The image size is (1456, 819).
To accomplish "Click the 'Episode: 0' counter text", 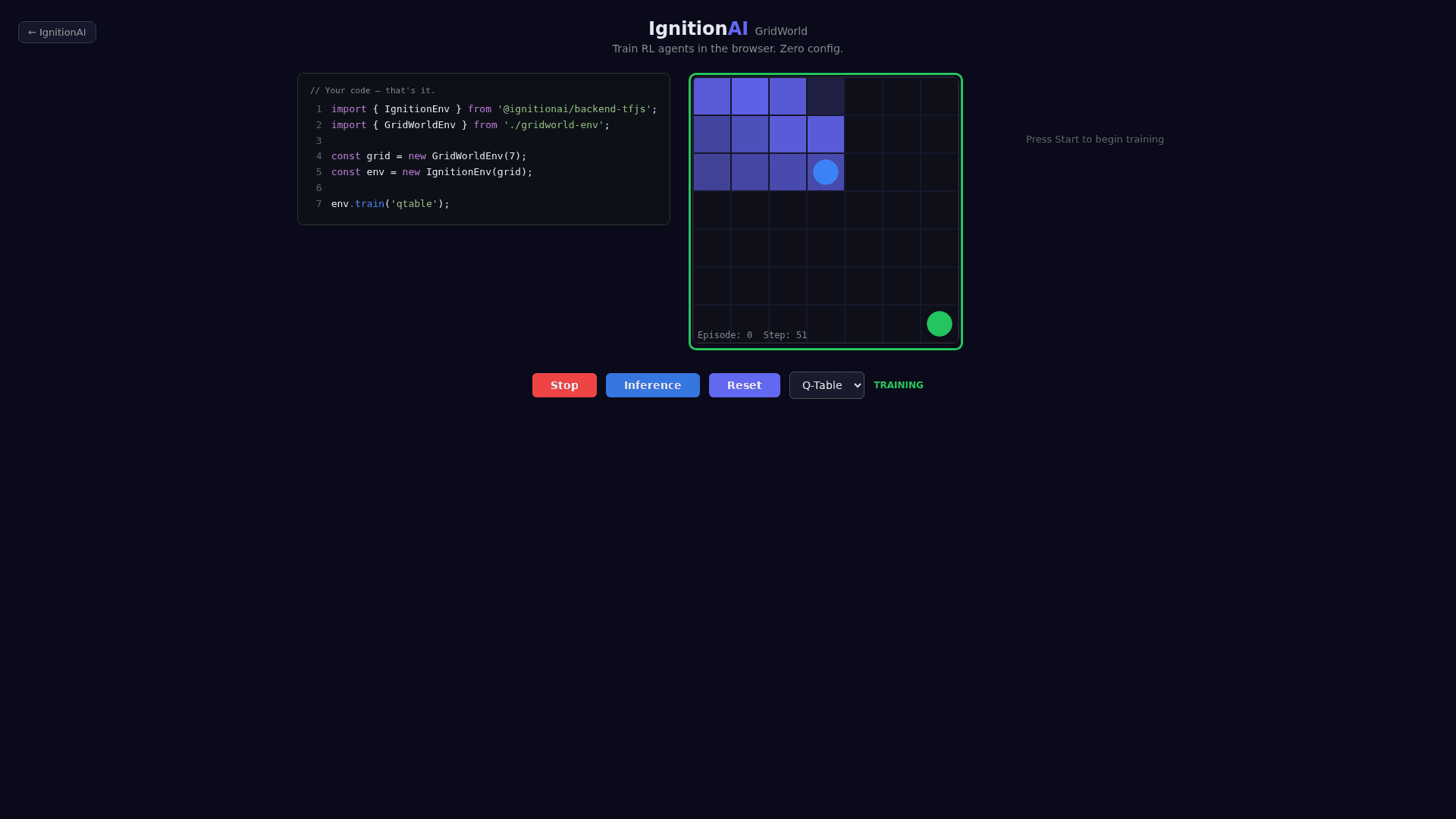I will tap(725, 335).
